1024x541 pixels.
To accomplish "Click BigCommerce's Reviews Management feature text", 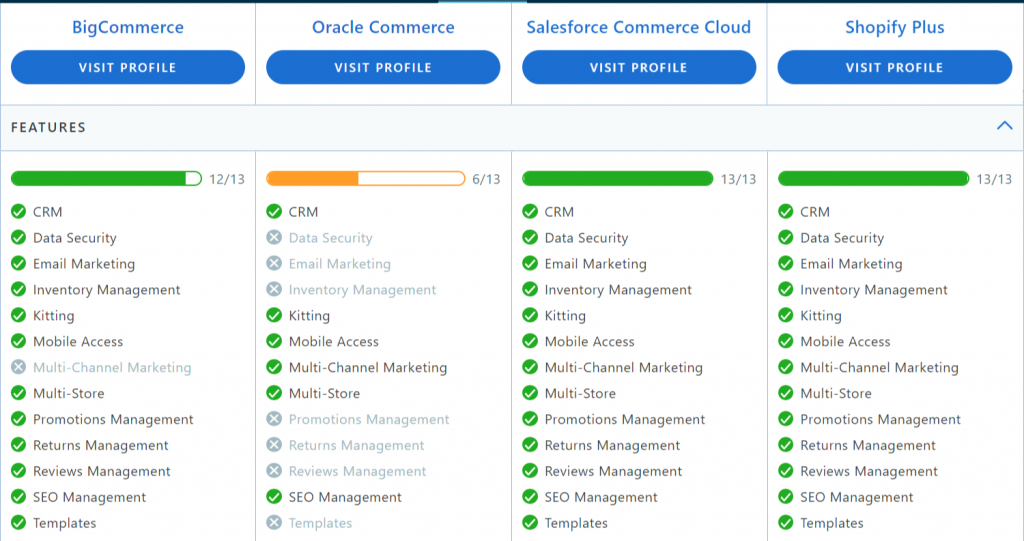I will [102, 472].
